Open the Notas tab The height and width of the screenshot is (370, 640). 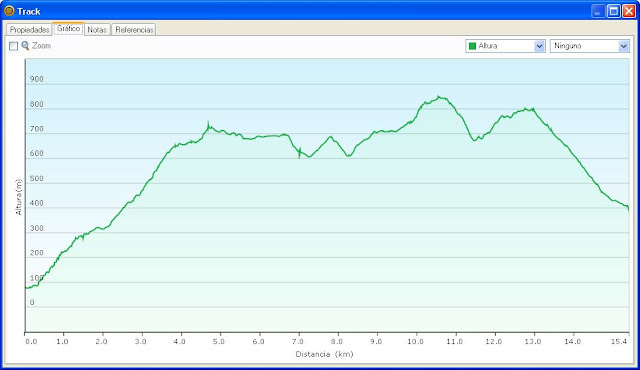[97, 30]
